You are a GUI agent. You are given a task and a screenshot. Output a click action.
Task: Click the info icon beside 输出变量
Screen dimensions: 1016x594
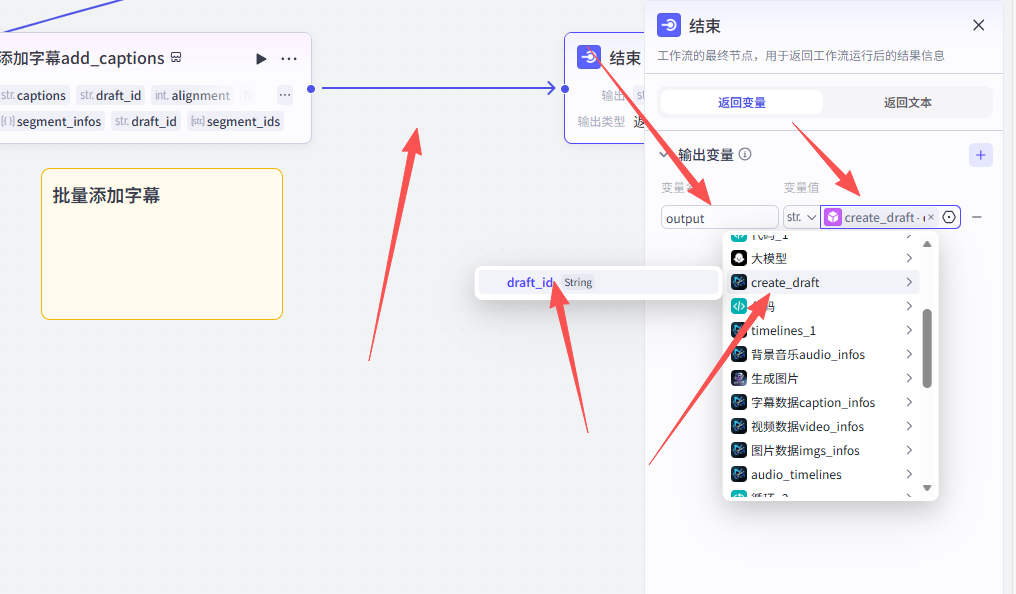(745, 155)
